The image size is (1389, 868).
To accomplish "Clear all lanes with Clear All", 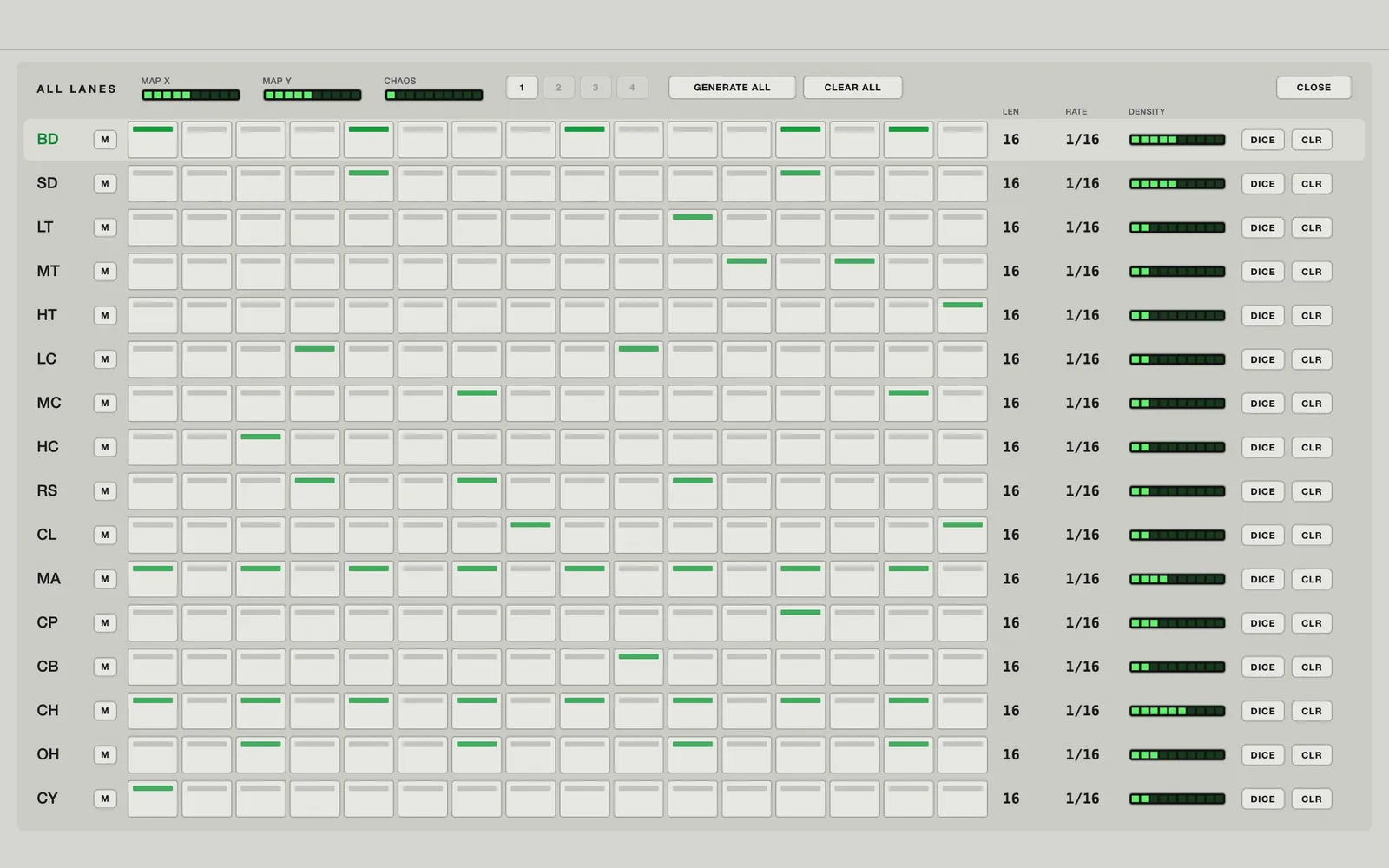I will click(852, 88).
